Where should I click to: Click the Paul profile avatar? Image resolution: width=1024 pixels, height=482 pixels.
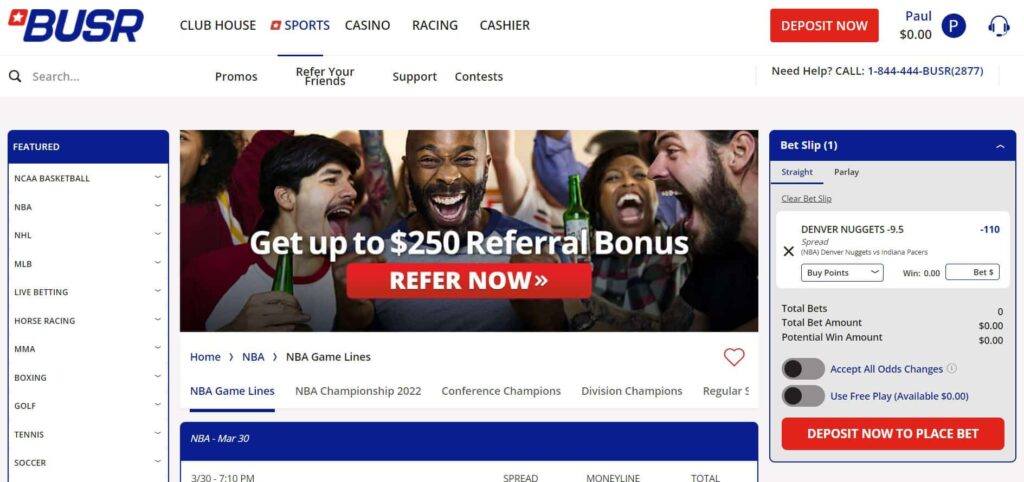pos(953,26)
